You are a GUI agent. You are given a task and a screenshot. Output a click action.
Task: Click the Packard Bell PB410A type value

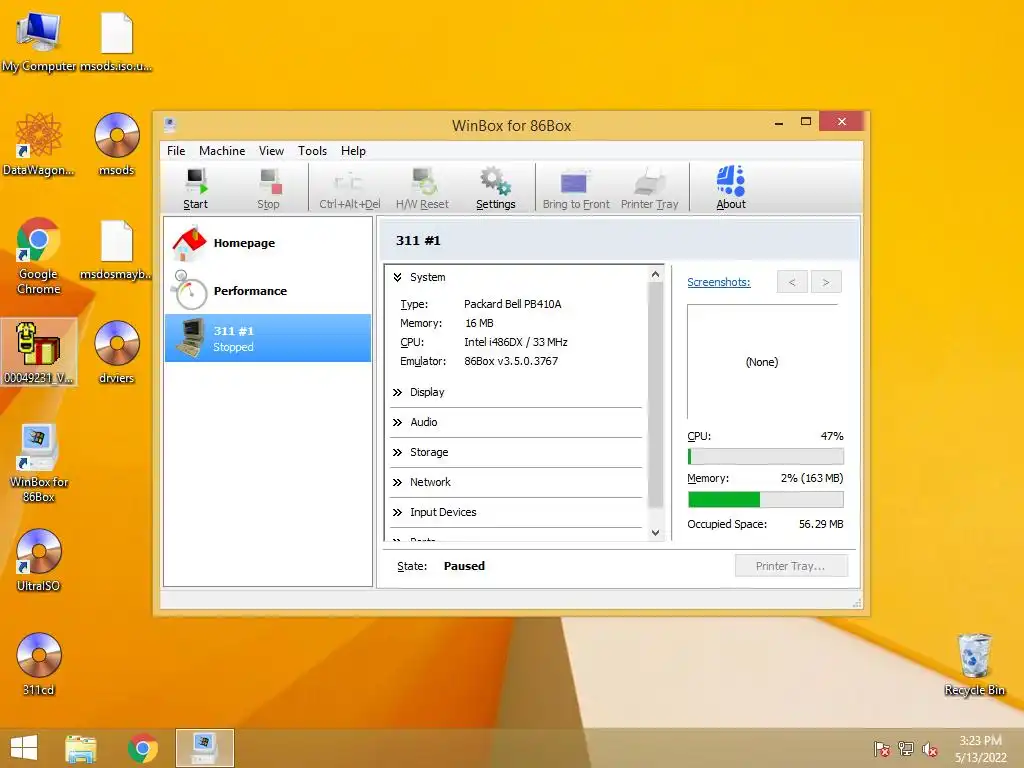[x=512, y=304]
